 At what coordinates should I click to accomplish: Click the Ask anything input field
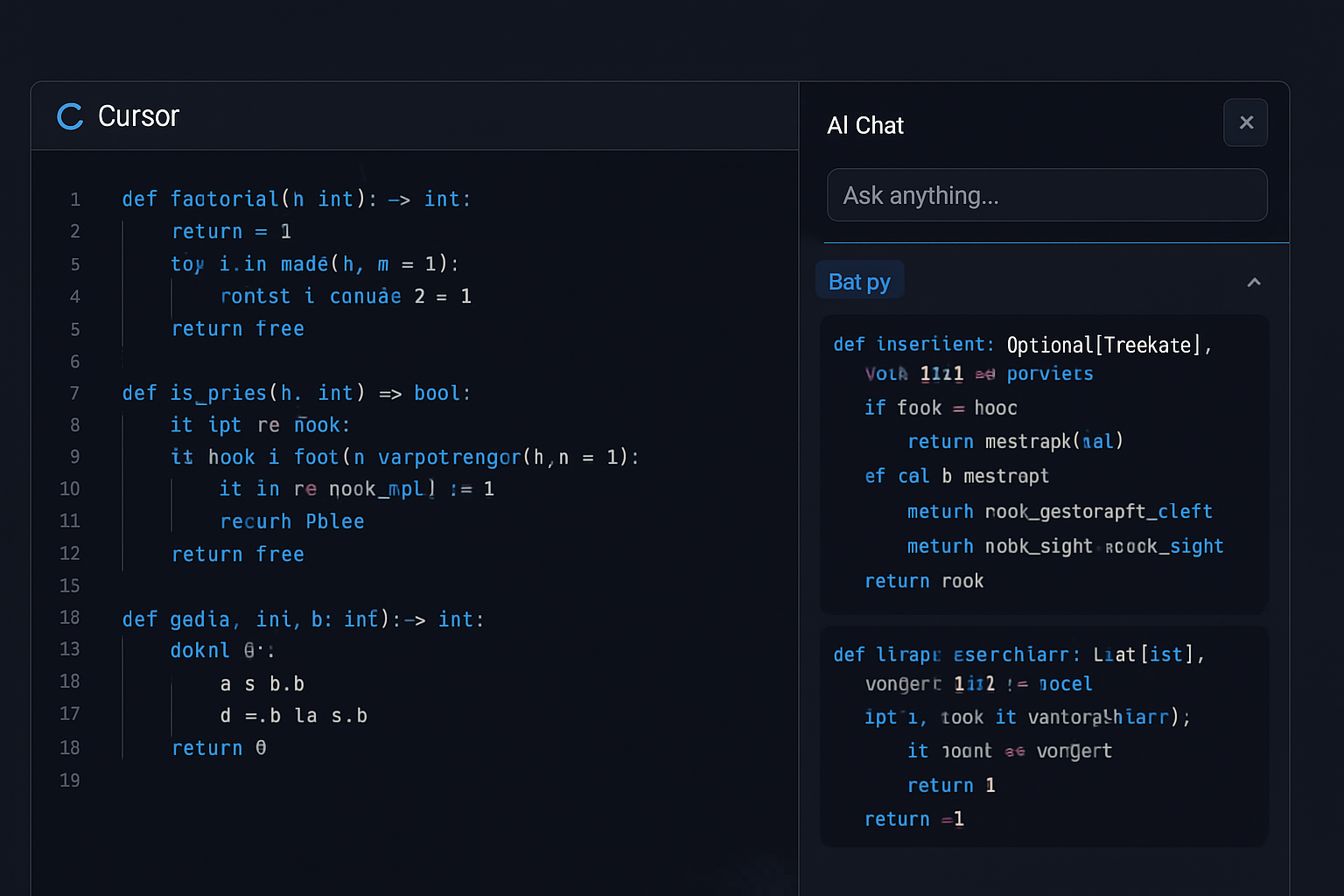(1046, 195)
